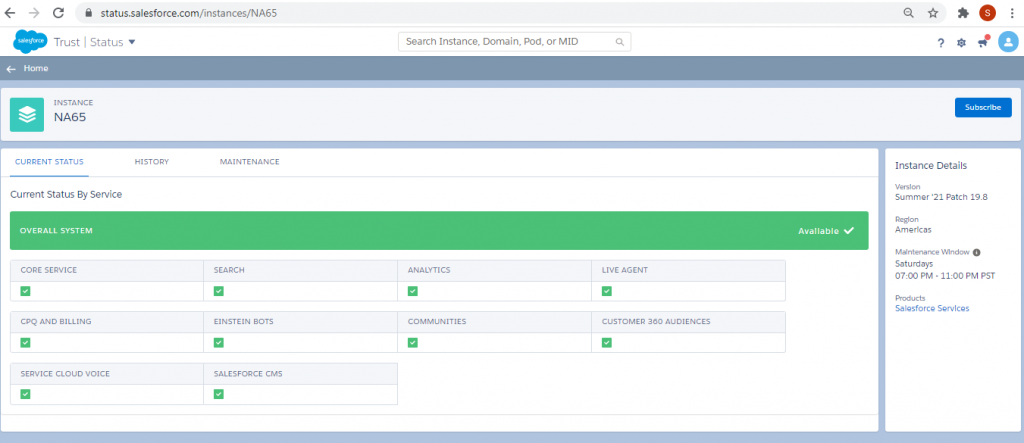This screenshot has width=1024, height=443.
Task: Click the Current Status By Service heading
Action: (x=66, y=194)
